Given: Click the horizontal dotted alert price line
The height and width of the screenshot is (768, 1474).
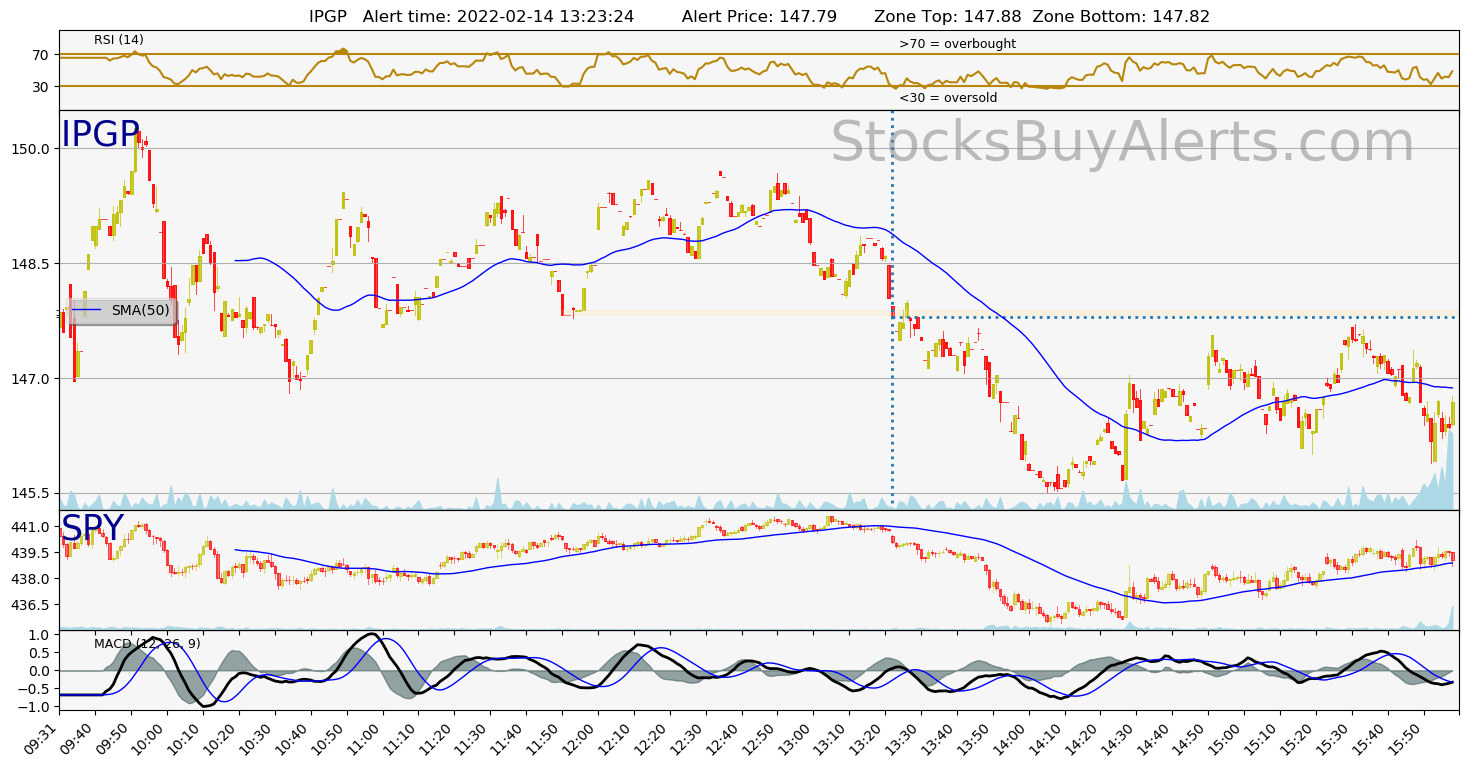Looking at the screenshot, I should [x=1175, y=318].
